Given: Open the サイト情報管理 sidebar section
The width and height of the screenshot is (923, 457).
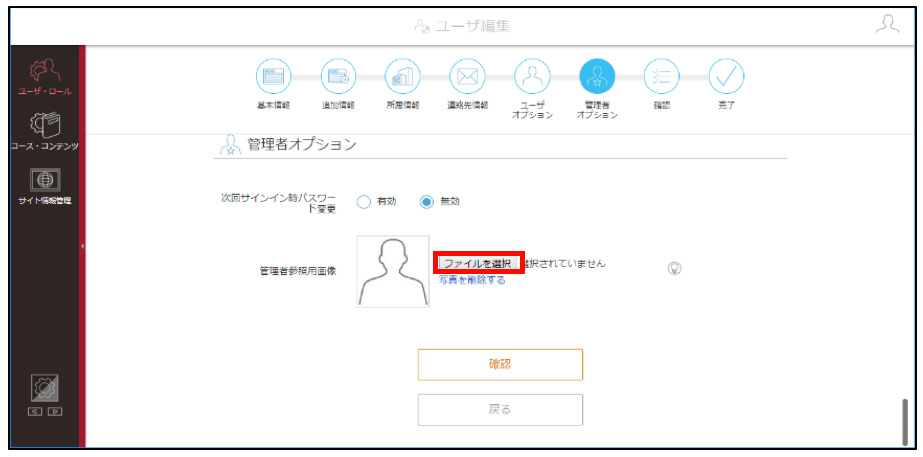Looking at the screenshot, I should coord(45,187).
